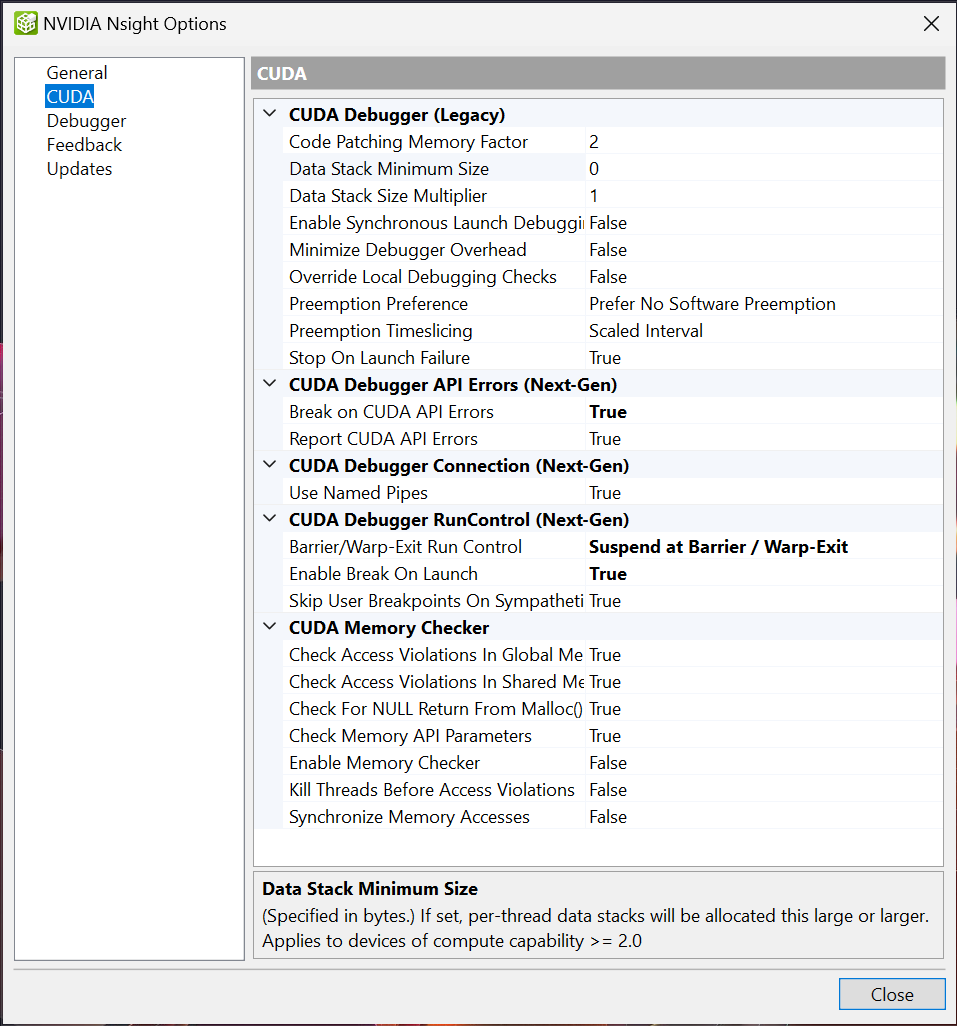Select Check Memory API Parameters label
The height and width of the screenshot is (1026, 957).
click(x=410, y=735)
